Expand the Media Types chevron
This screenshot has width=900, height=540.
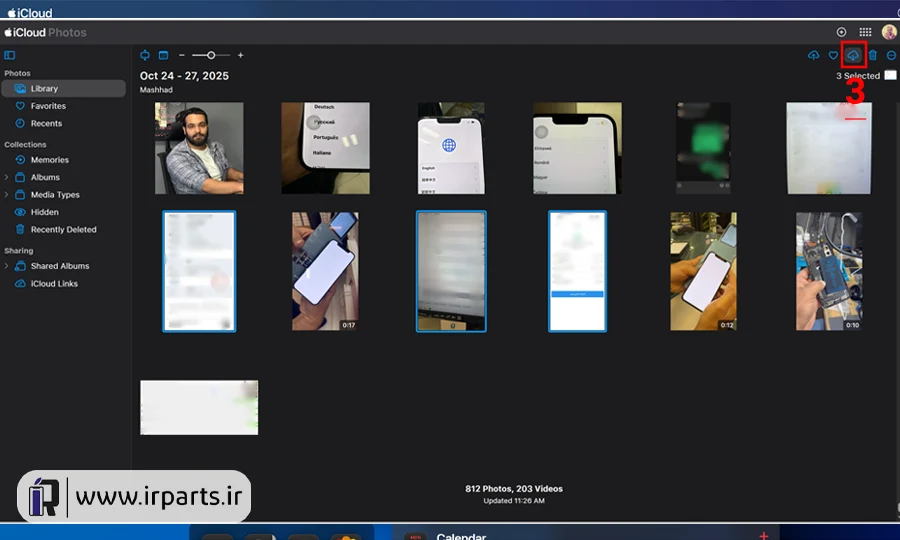pyautogui.click(x=6, y=195)
